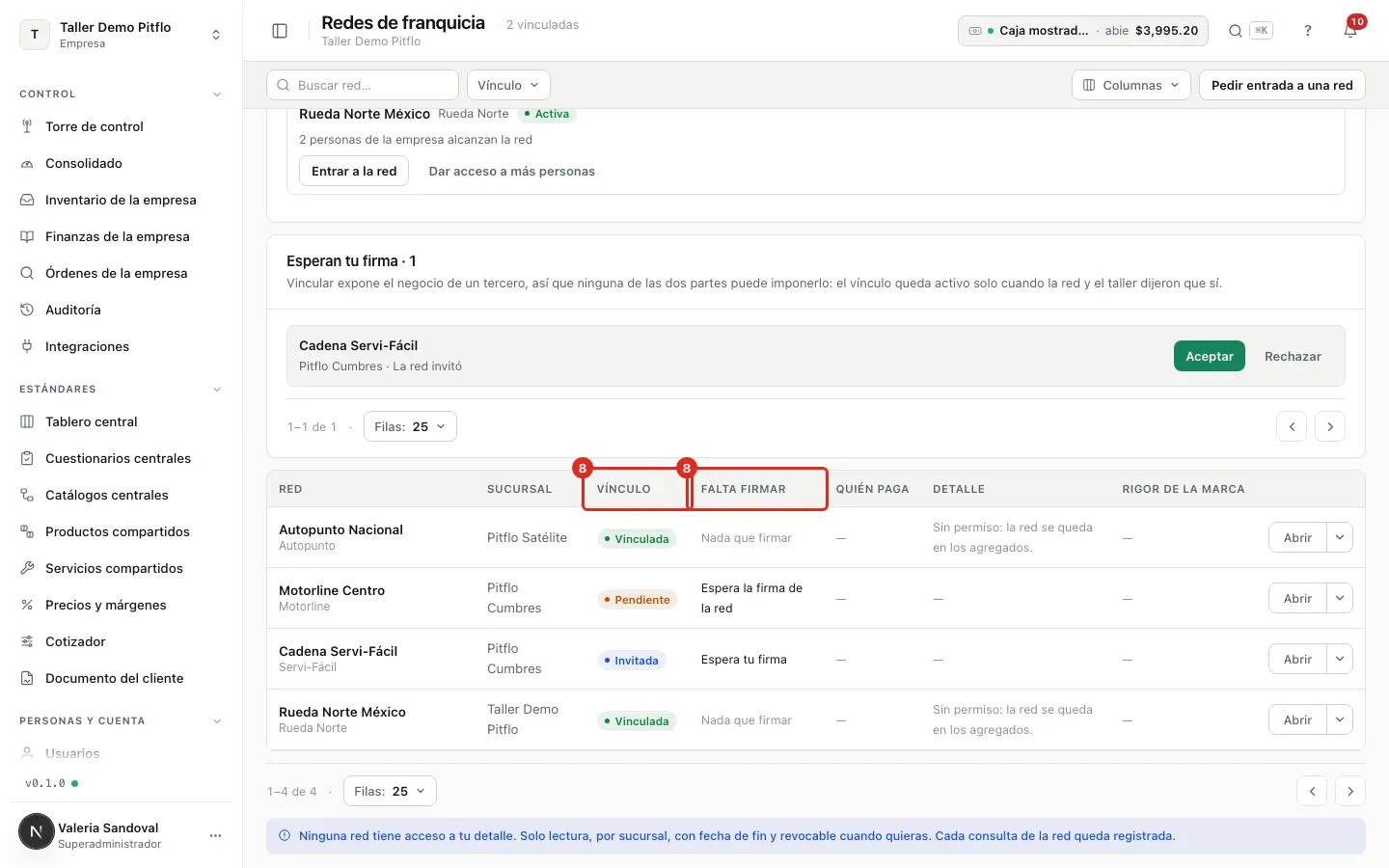Click Entrar a la red for Rueda Norte México
Viewport: 1389px width, 868px height.
[354, 171]
